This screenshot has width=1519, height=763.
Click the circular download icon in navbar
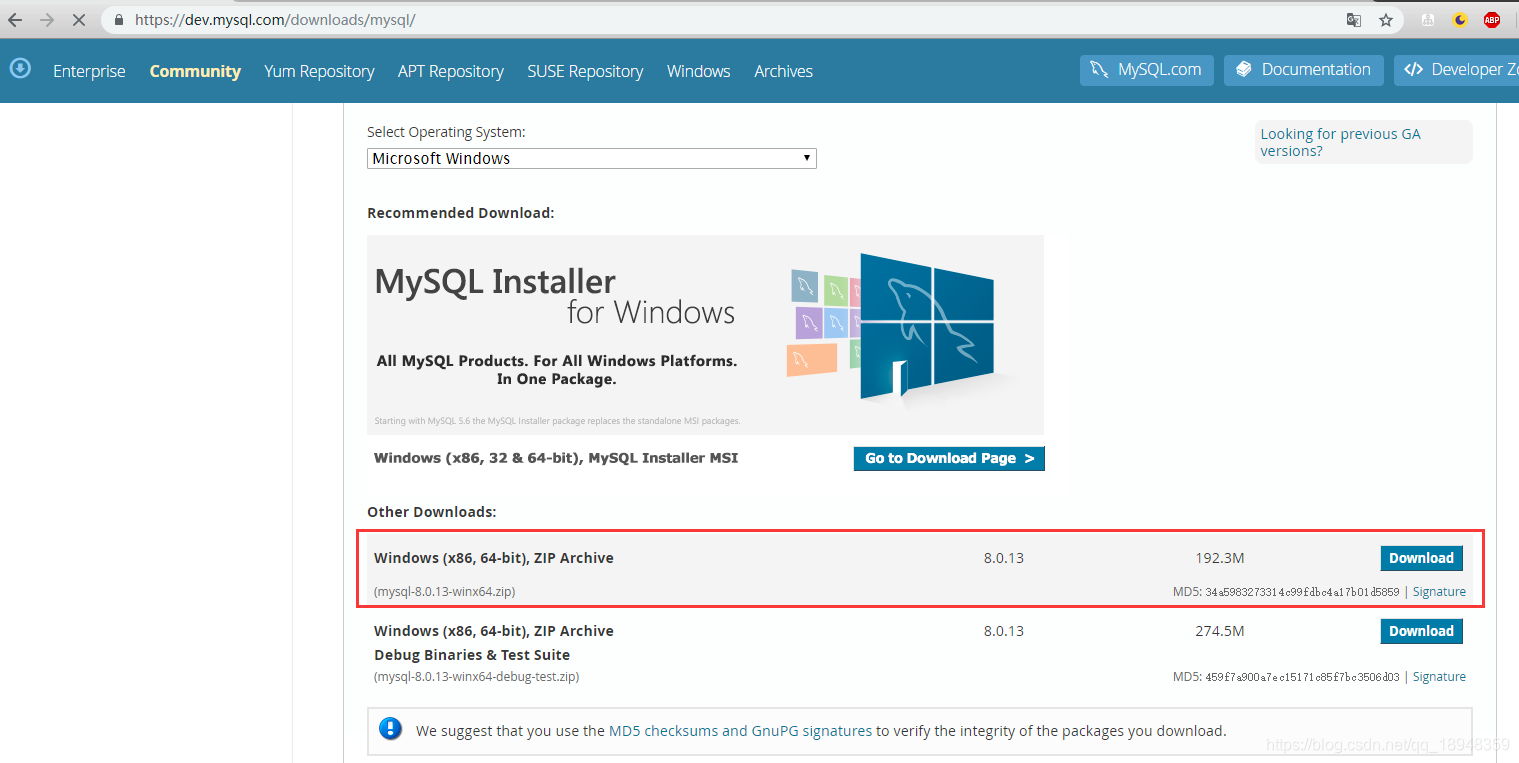(20, 68)
